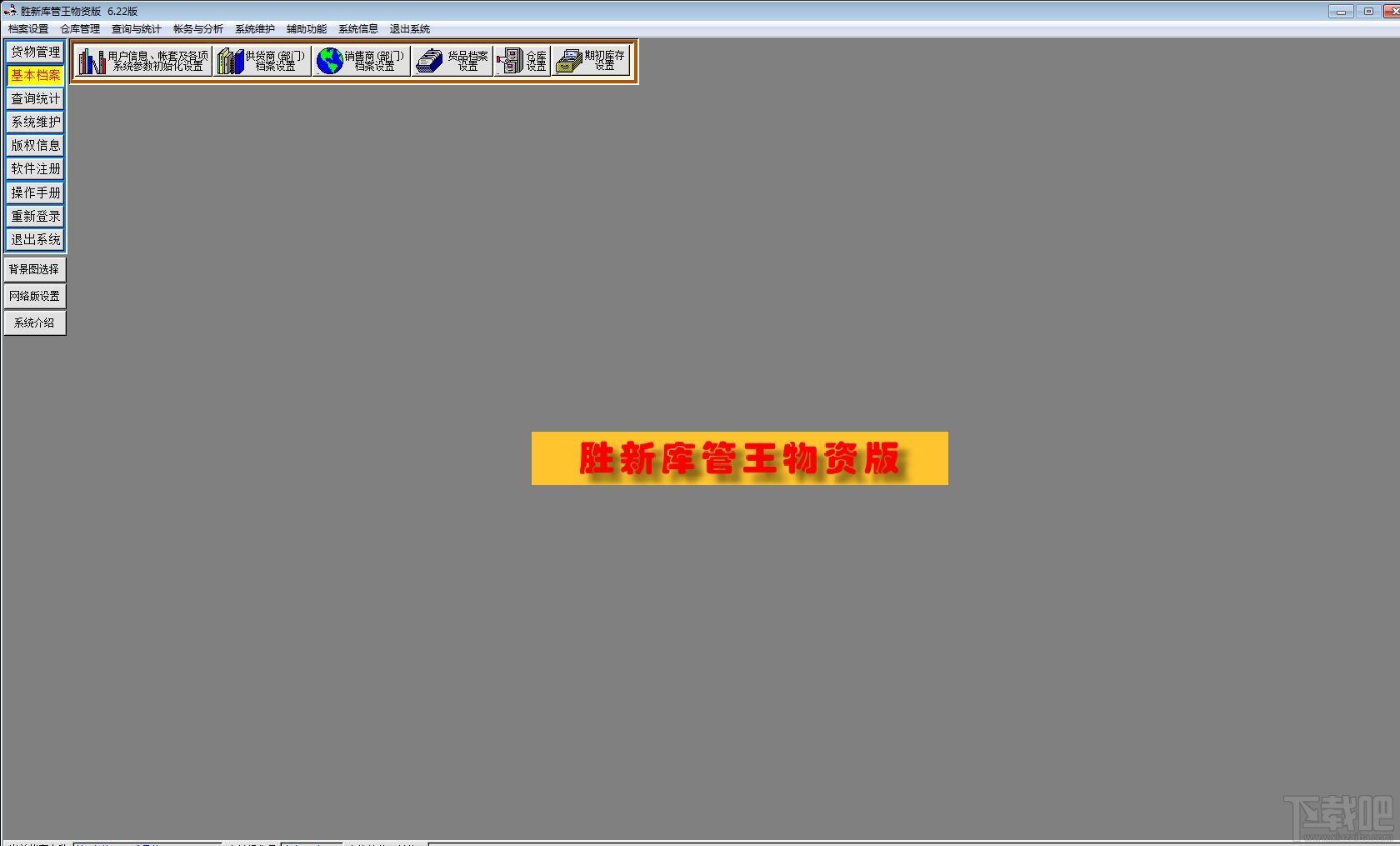
Task: Open 货品档案设置
Action: [x=452, y=61]
